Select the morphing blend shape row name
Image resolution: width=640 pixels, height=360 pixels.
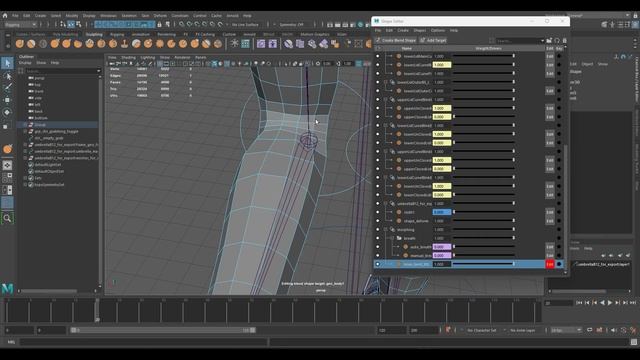point(406,229)
